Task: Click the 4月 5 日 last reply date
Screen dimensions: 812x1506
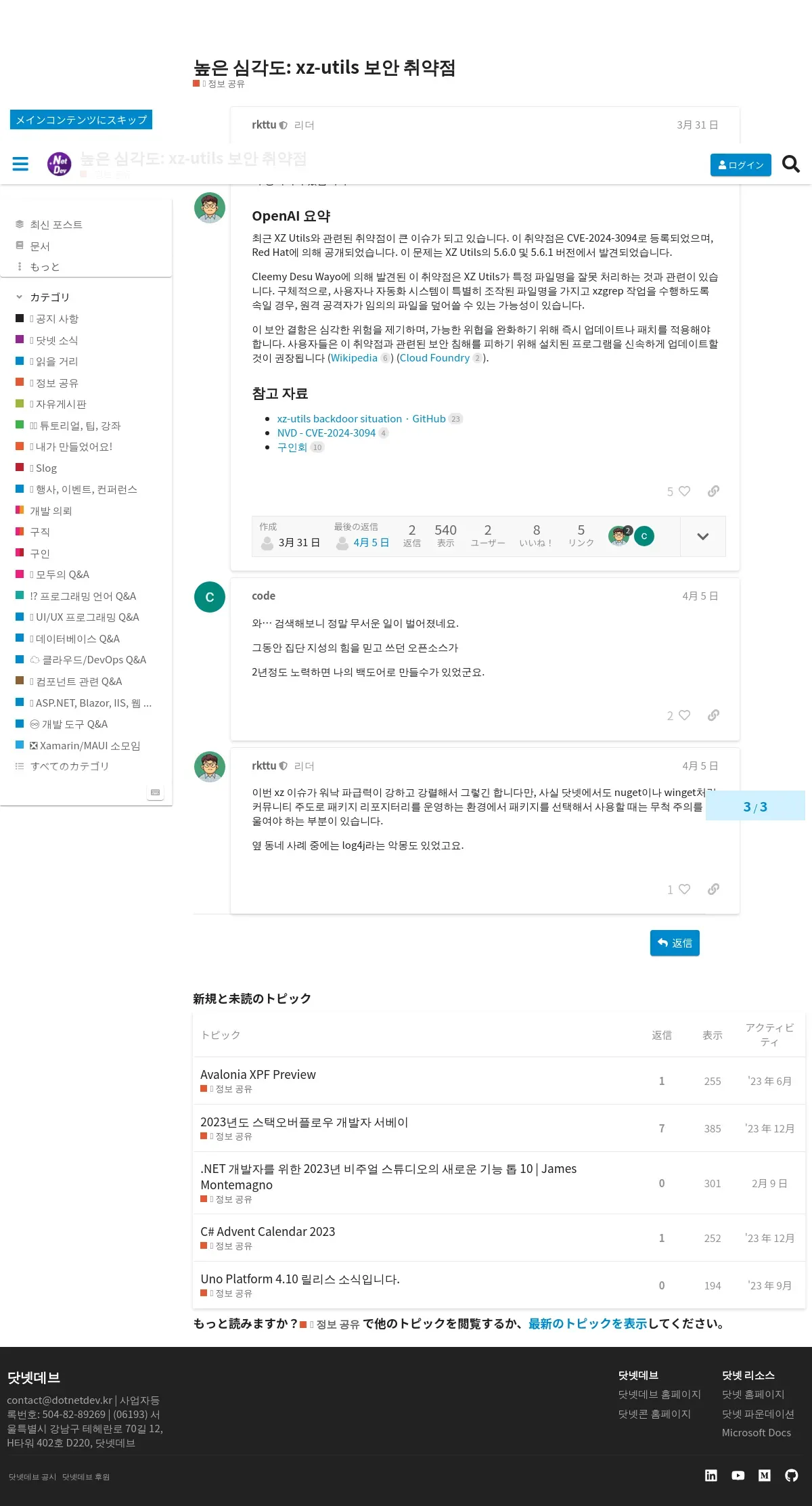Action: click(371, 543)
